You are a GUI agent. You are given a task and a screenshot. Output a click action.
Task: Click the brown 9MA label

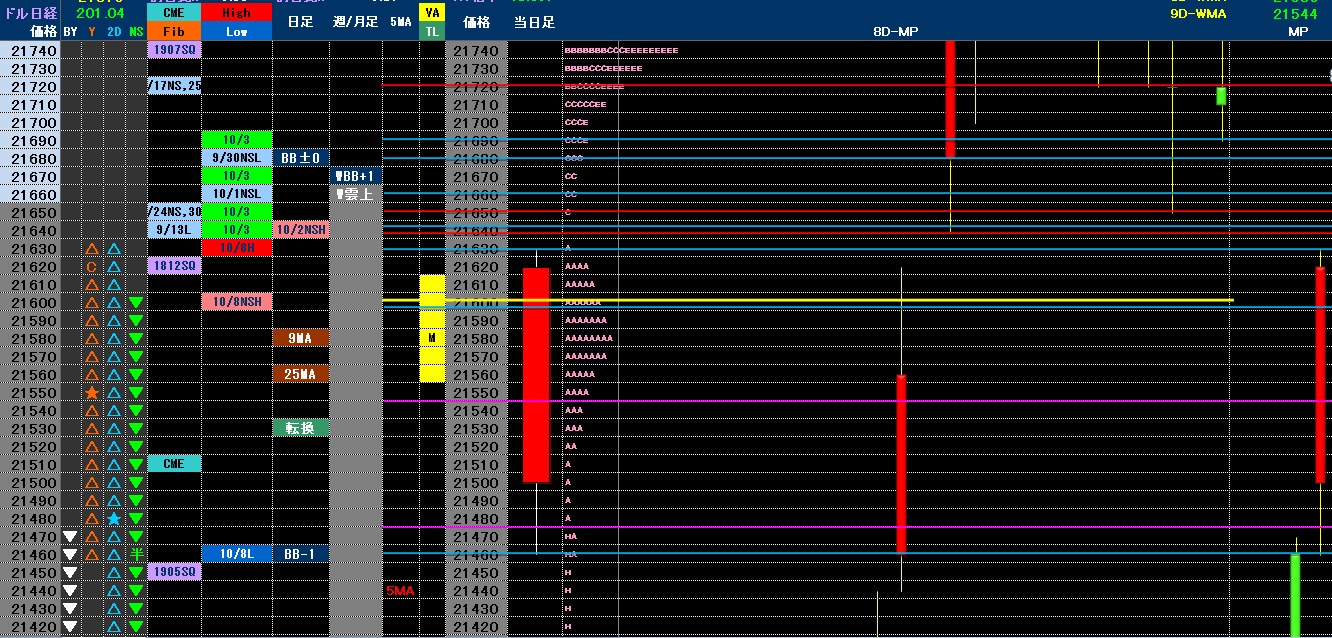301,338
